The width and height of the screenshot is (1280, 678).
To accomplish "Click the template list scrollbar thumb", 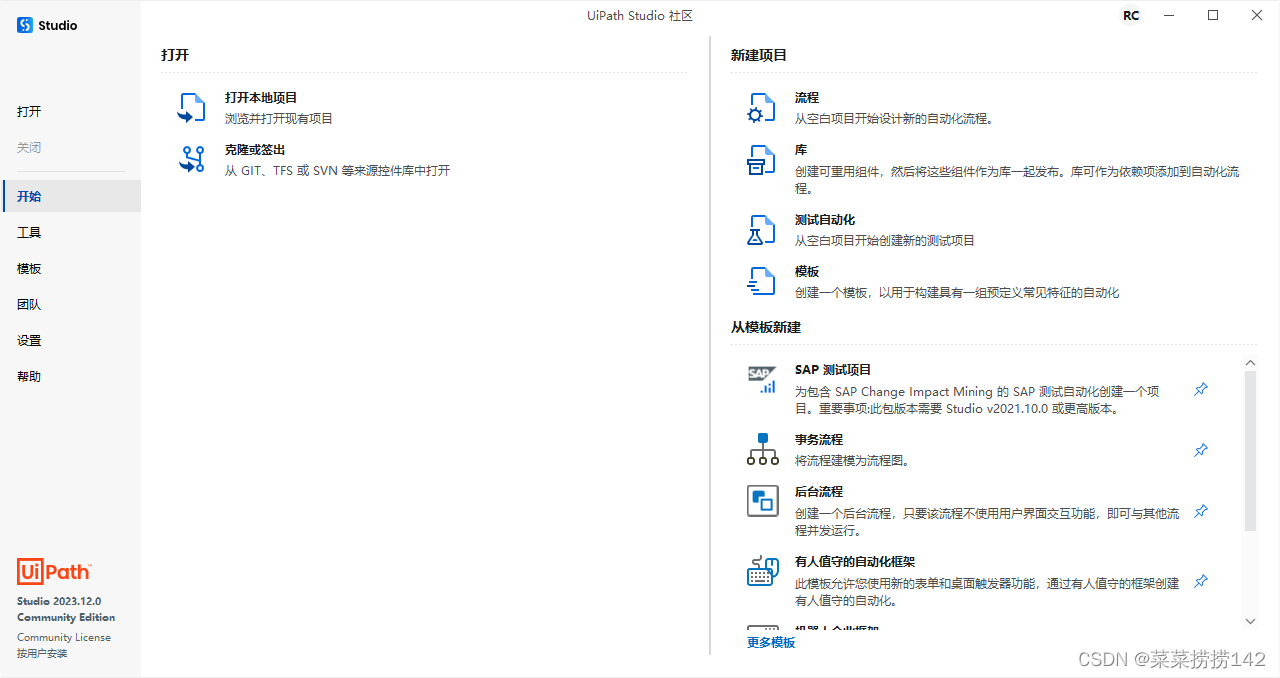I will pos(1250,451).
